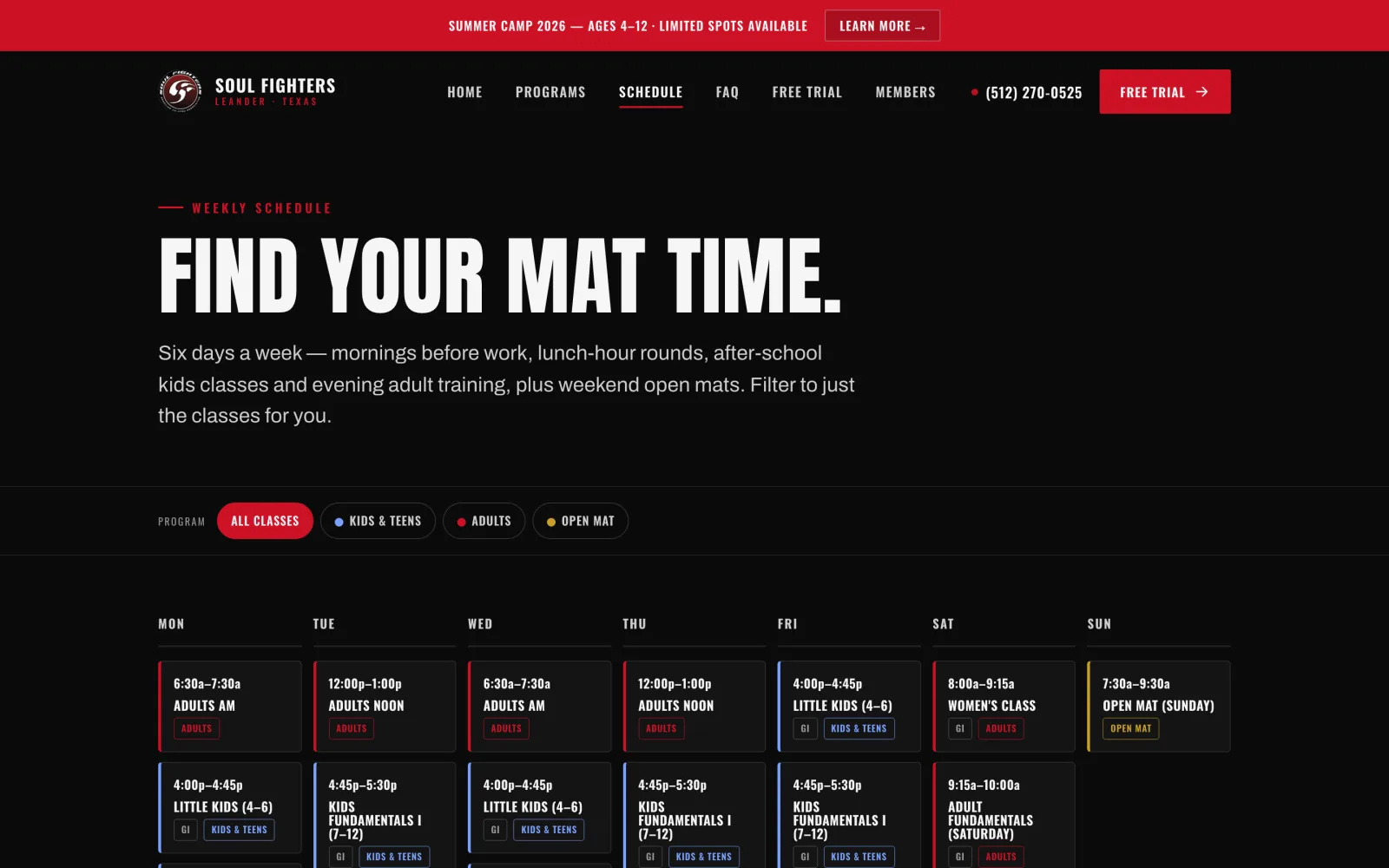Viewport: 1389px width, 868px height.
Task: Open the Learn More summer camp link
Action: [882, 26]
